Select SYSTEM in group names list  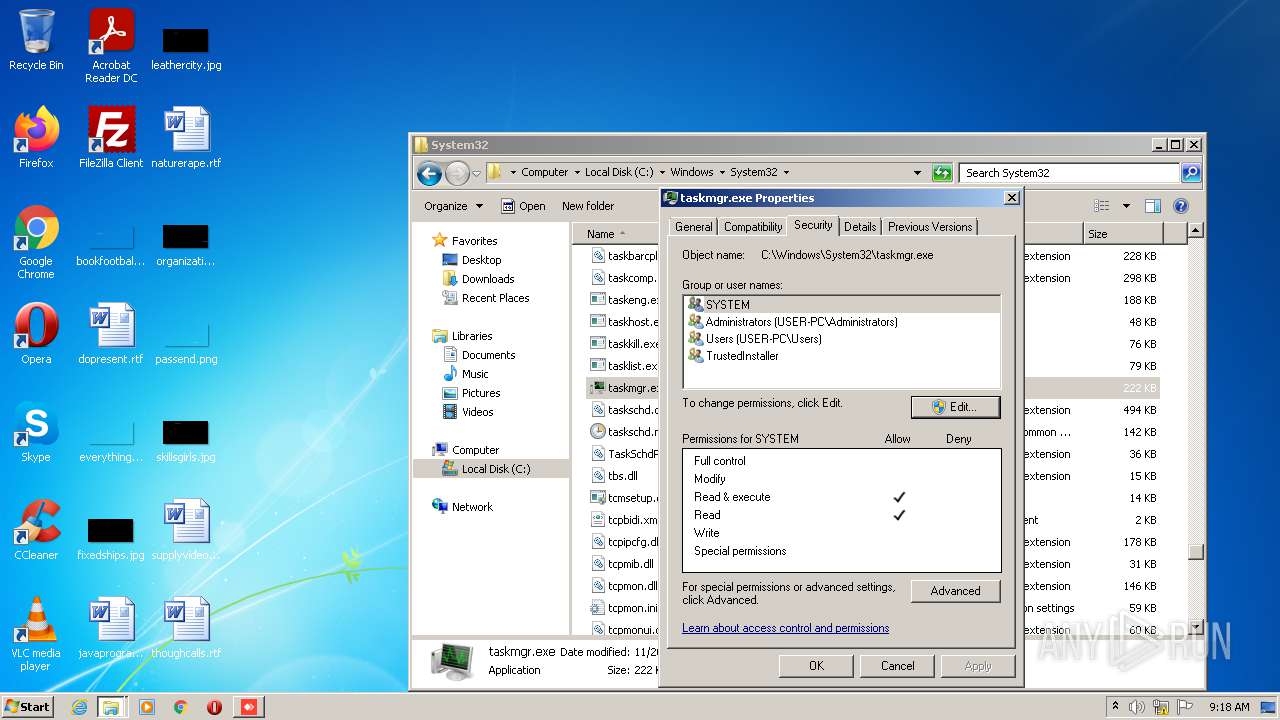tap(842, 305)
